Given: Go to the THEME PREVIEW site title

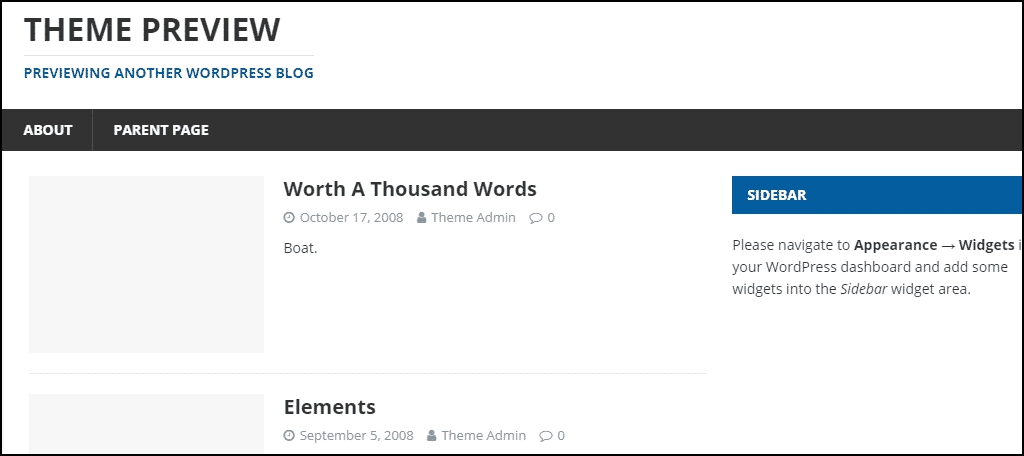Looking at the screenshot, I should point(152,29).
